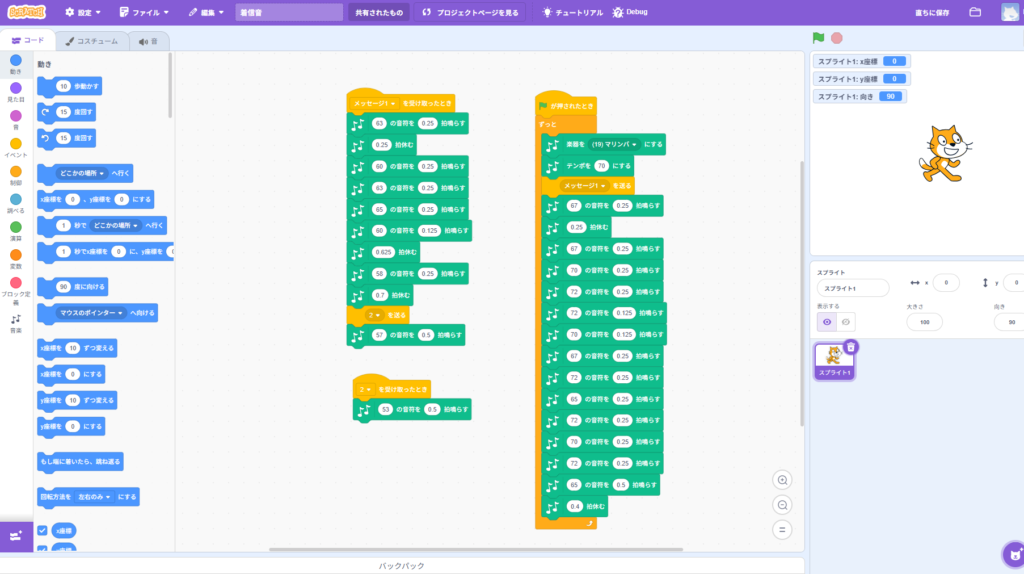The height and width of the screenshot is (574, 1024).
Task: Open the Scratch logo home link
Action: [27, 12]
